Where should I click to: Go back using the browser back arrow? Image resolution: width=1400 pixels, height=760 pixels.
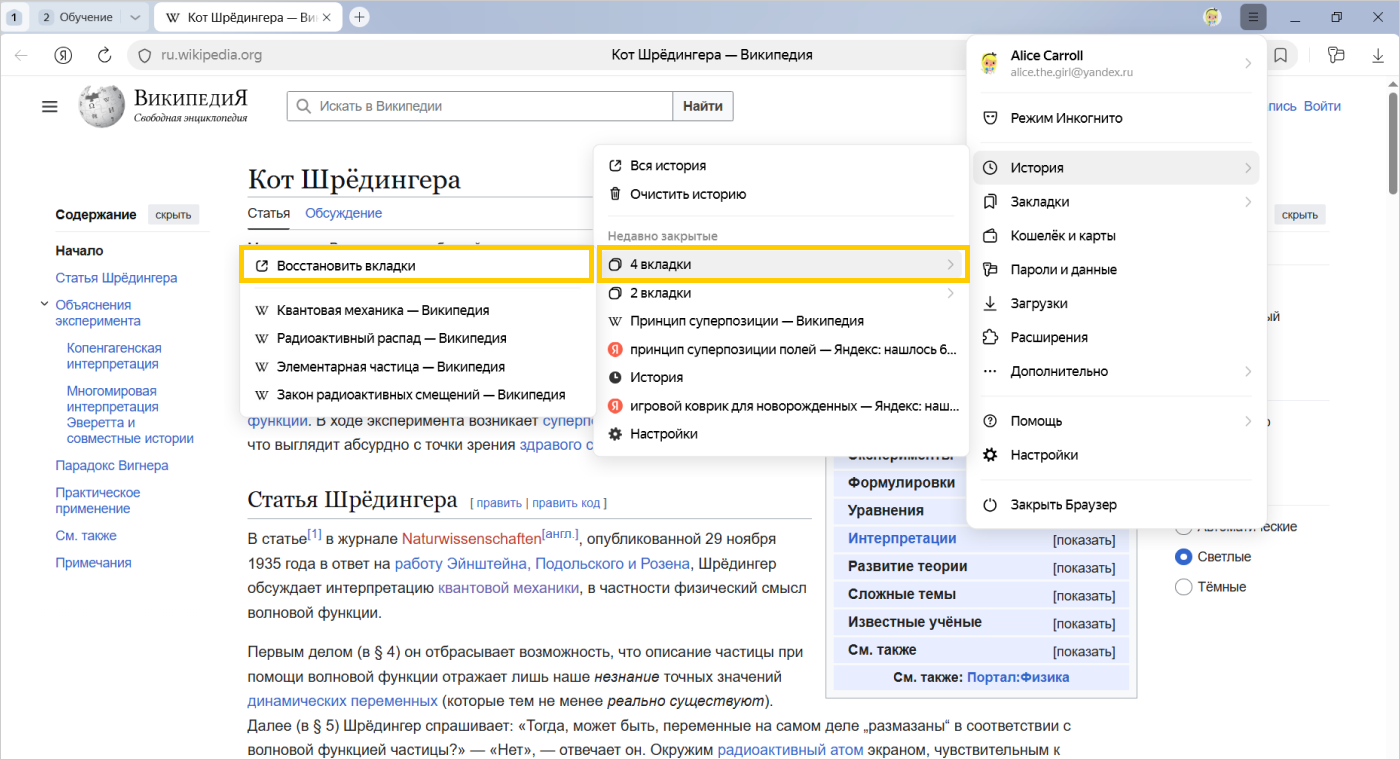click(21, 55)
